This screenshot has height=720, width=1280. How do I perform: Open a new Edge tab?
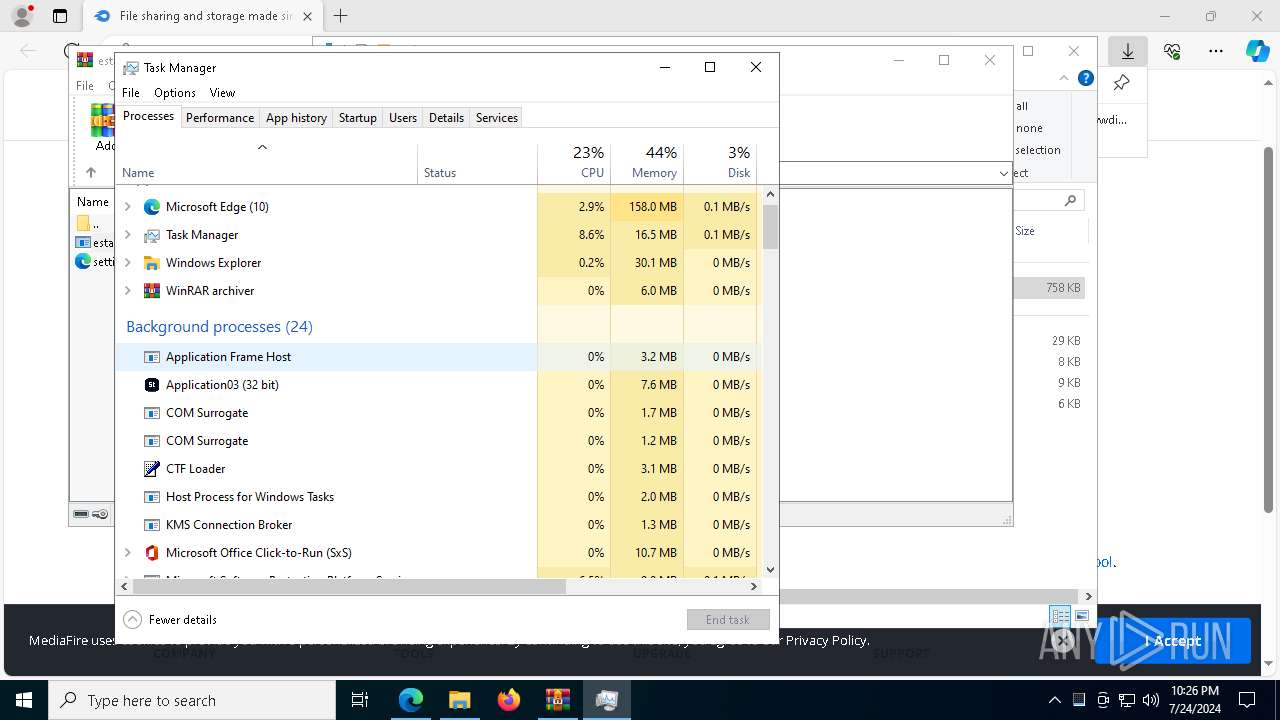click(341, 16)
